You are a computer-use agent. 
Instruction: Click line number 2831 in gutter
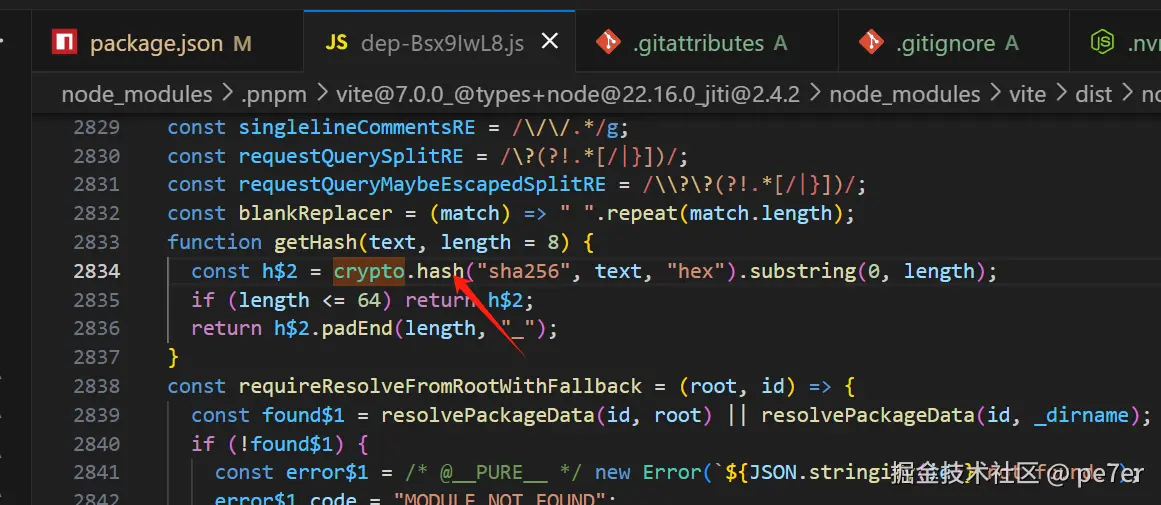(96, 185)
